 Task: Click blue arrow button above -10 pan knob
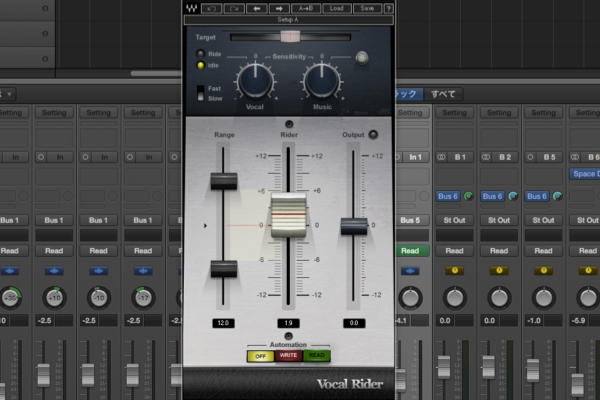(x=98, y=271)
